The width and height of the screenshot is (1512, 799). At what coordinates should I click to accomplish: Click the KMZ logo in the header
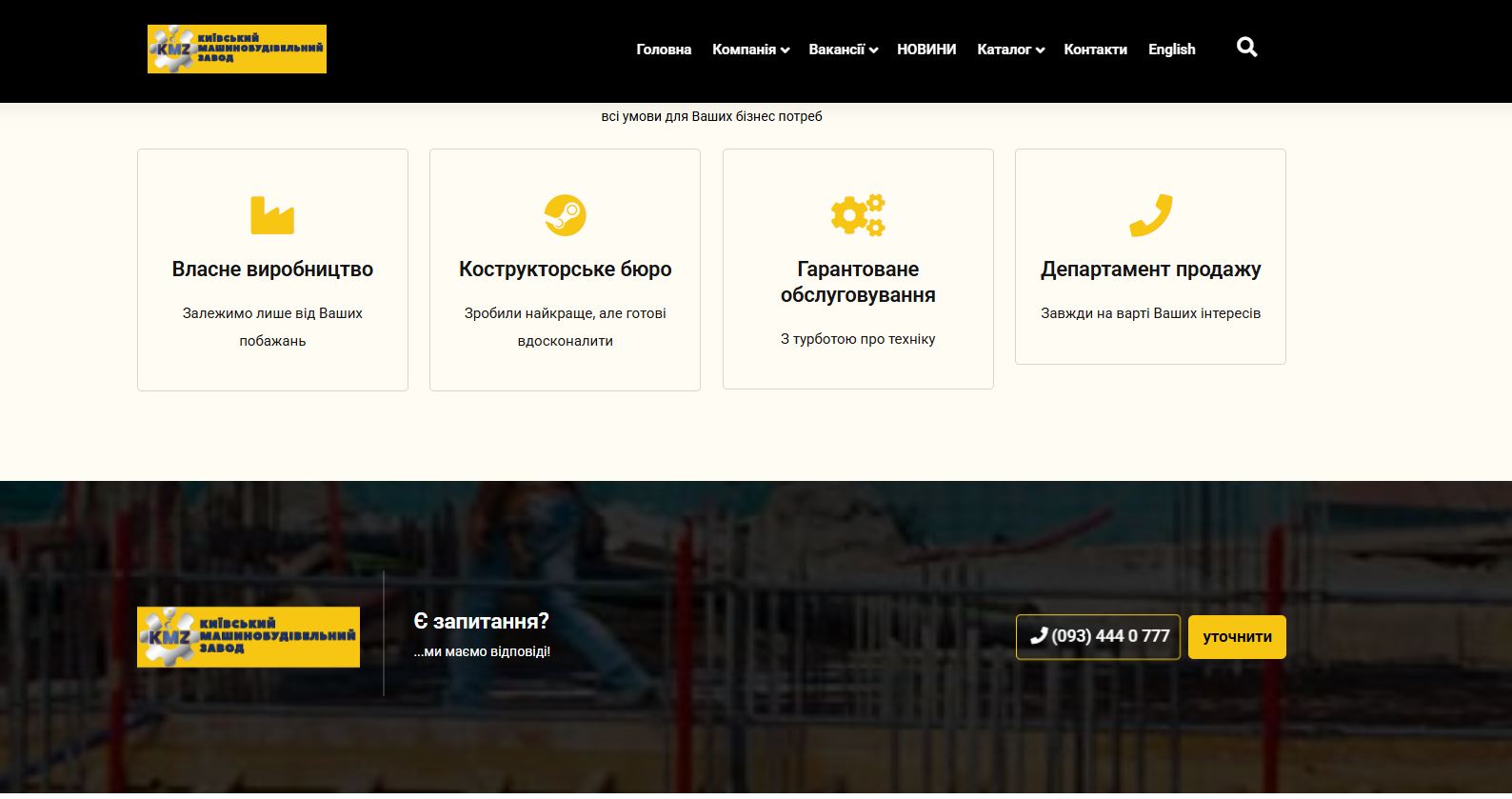[237, 50]
